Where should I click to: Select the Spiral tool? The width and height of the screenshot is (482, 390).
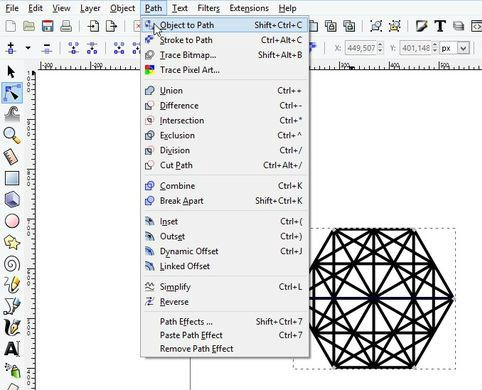[x=12, y=264]
